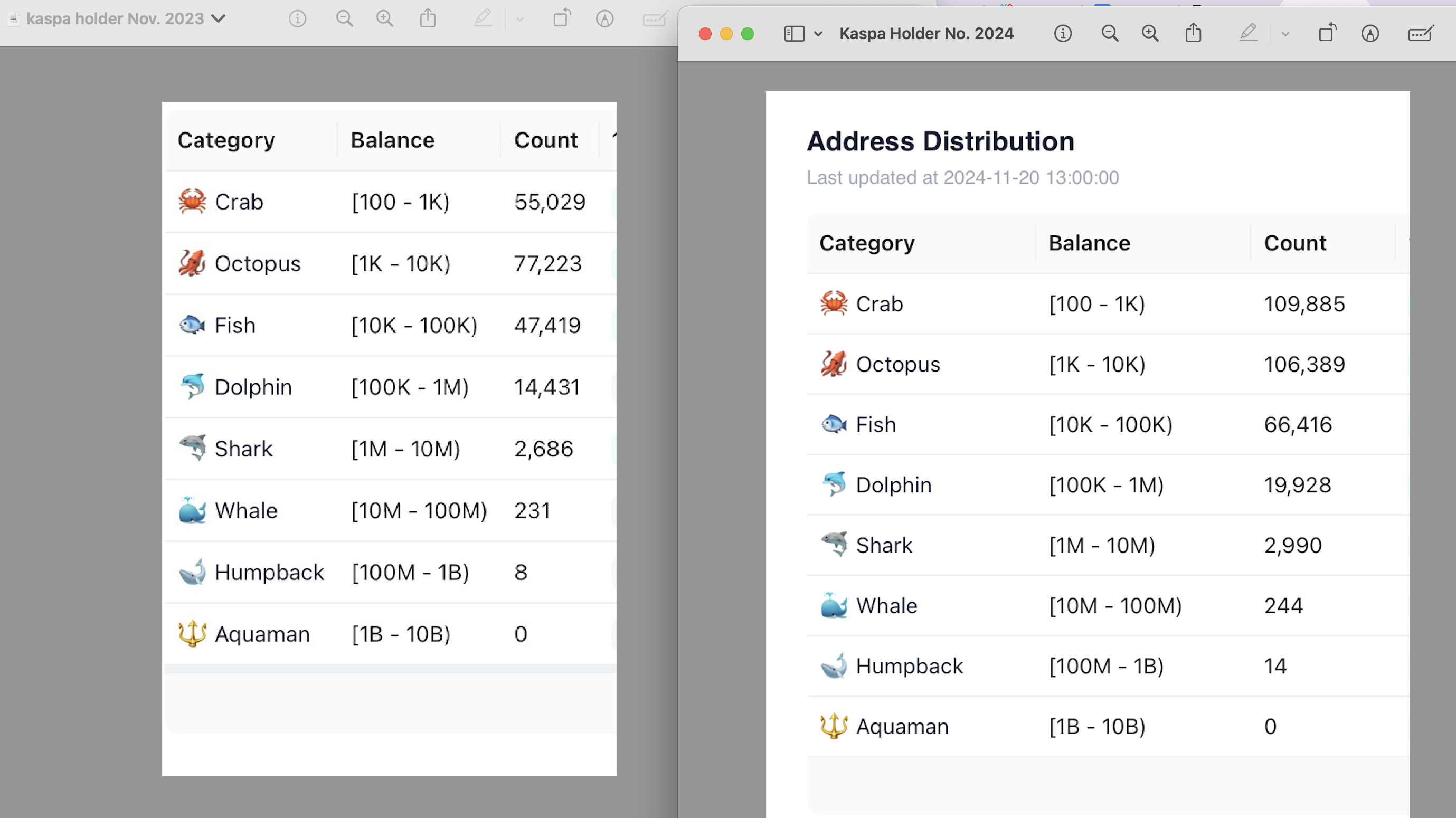Share the Kaspa Holder No. 2024 image
Viewport: 1456px width, 818px height.
(x=1193, y=33)
